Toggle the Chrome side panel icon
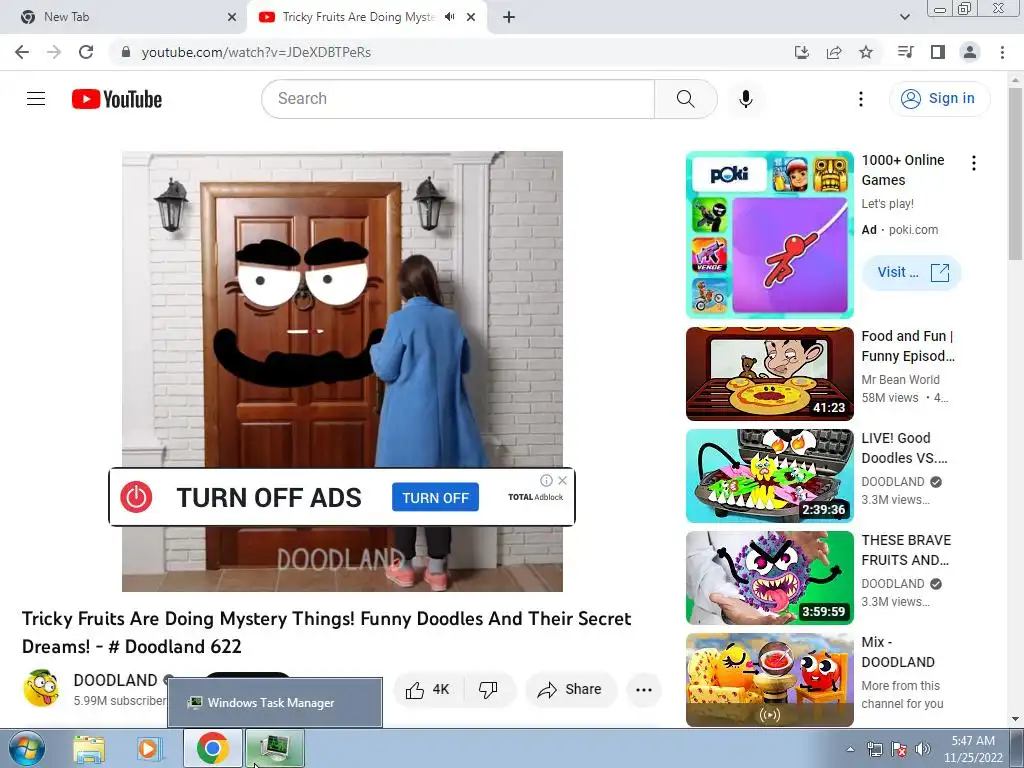 click(938, 52)
